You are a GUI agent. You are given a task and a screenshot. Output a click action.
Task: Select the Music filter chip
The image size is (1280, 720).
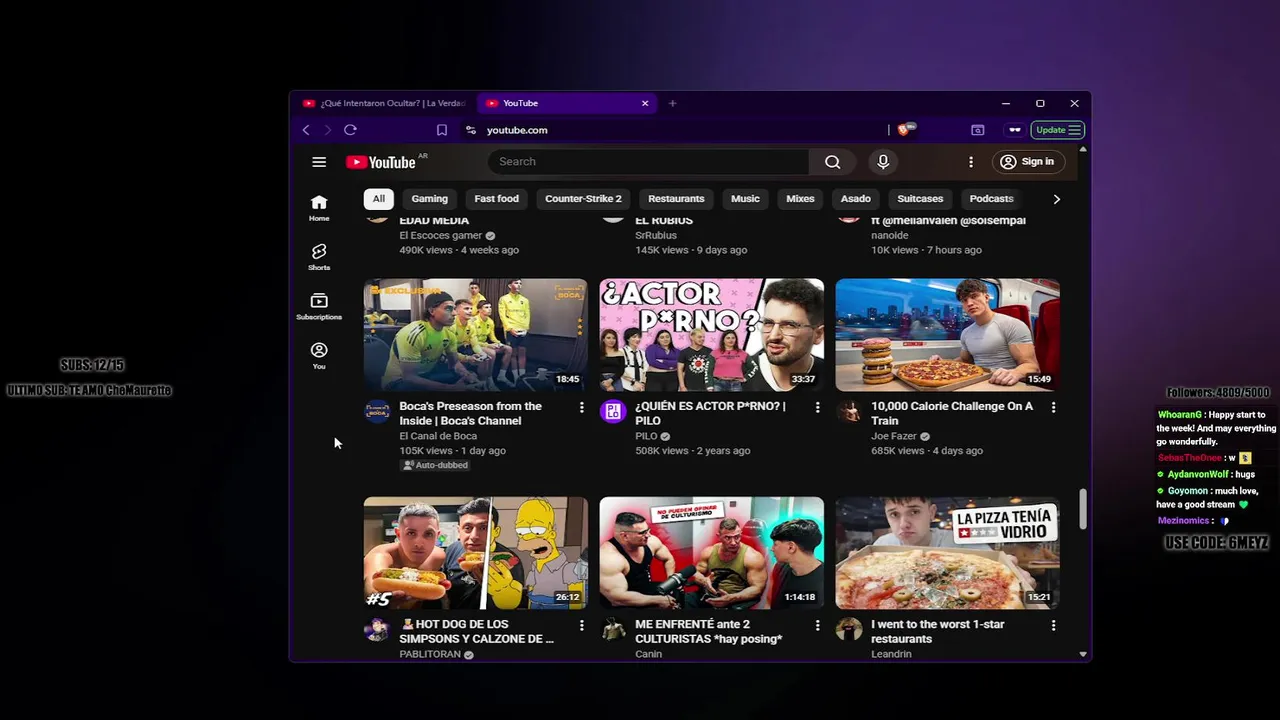coord(745,199)
